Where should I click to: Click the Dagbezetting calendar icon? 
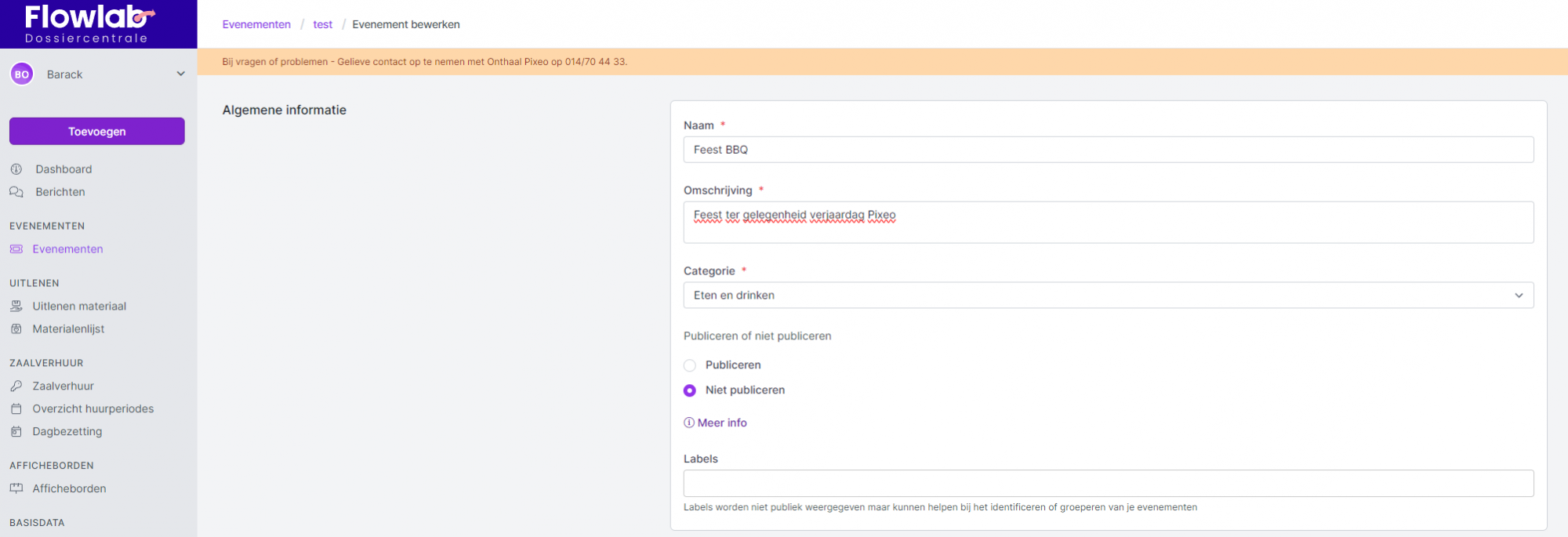pos(16,432)
